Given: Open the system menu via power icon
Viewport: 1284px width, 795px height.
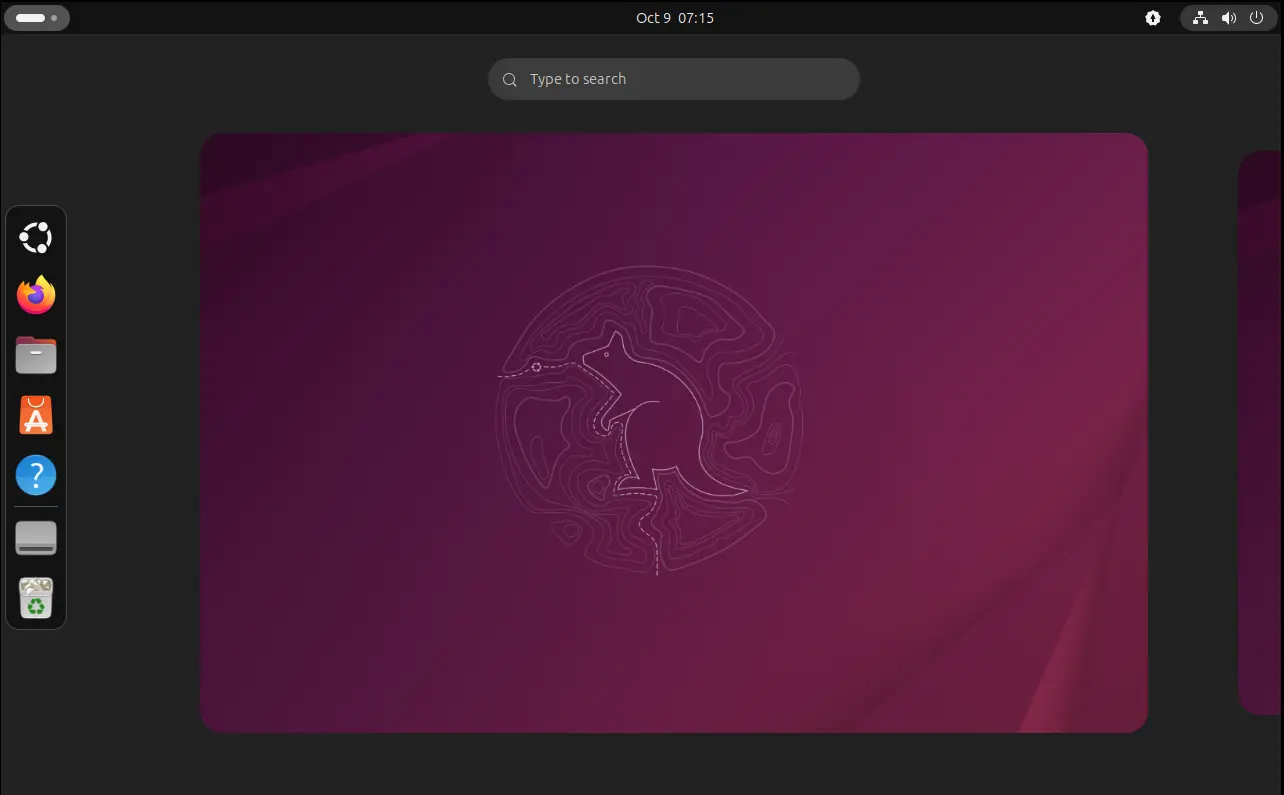Looking at the screenshot, I should (1257, 18).
